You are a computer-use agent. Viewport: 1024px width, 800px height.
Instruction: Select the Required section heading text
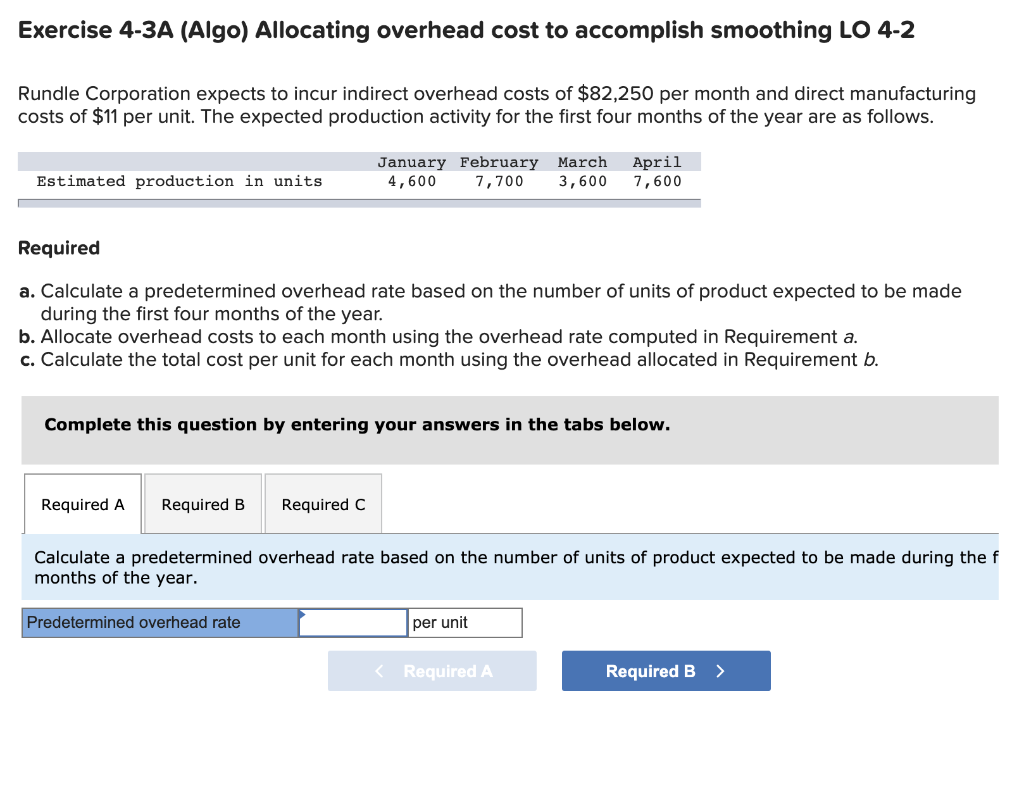pos(57,247)
